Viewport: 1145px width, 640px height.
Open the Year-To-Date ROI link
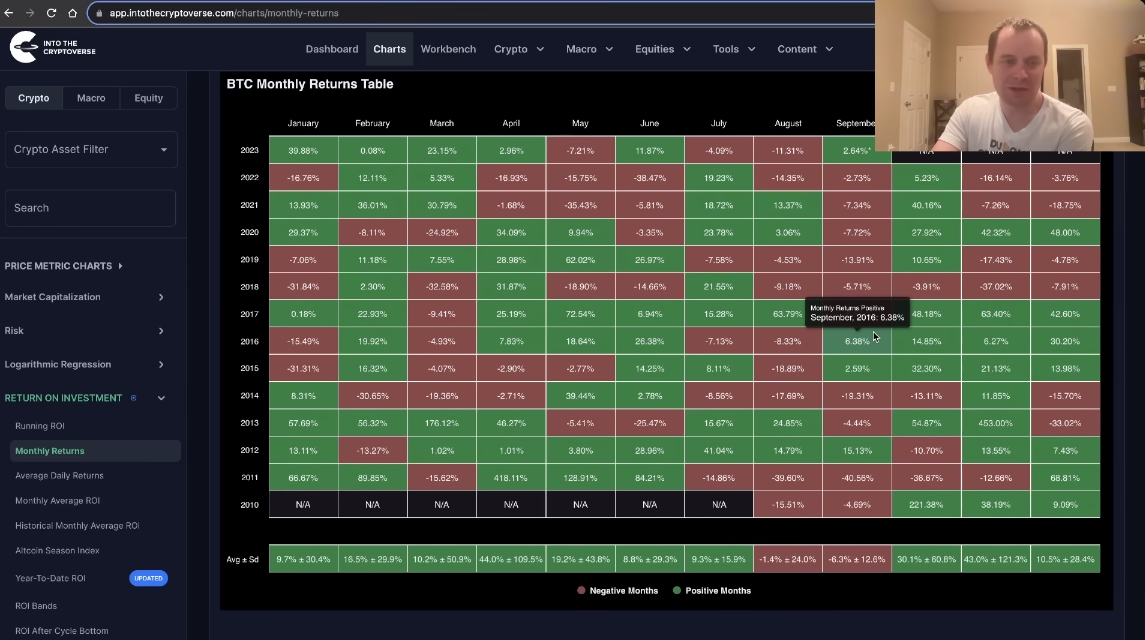click(x=50, y=578)
